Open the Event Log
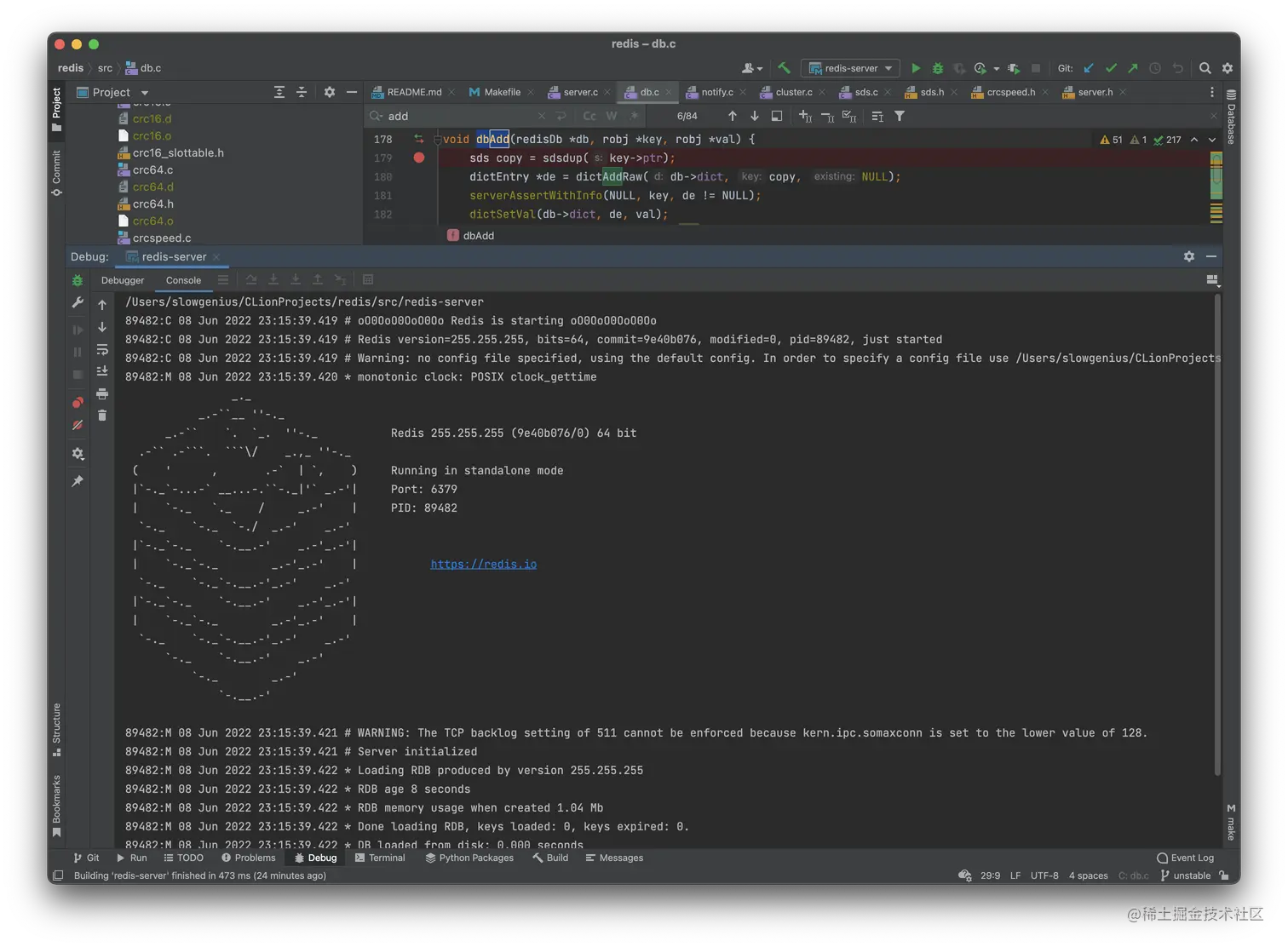1288x947 pixels. coord(1185,858)
